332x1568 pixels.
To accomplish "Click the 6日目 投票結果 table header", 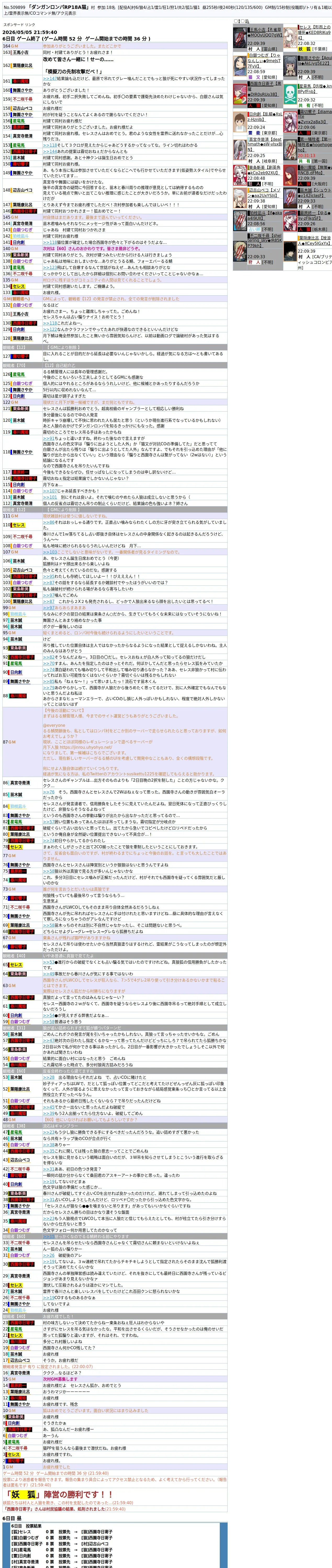I will [x=26, y=1526].
